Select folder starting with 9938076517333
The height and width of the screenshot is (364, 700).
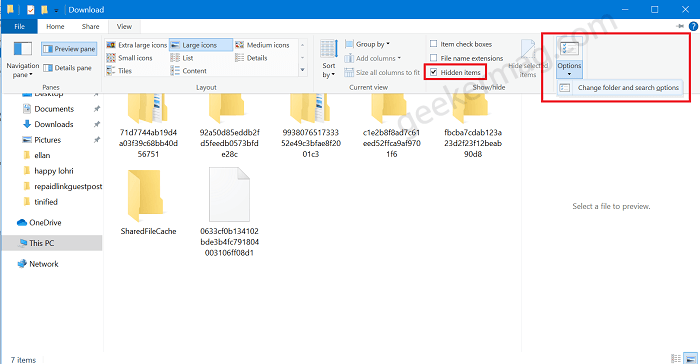tap(311, 126)
